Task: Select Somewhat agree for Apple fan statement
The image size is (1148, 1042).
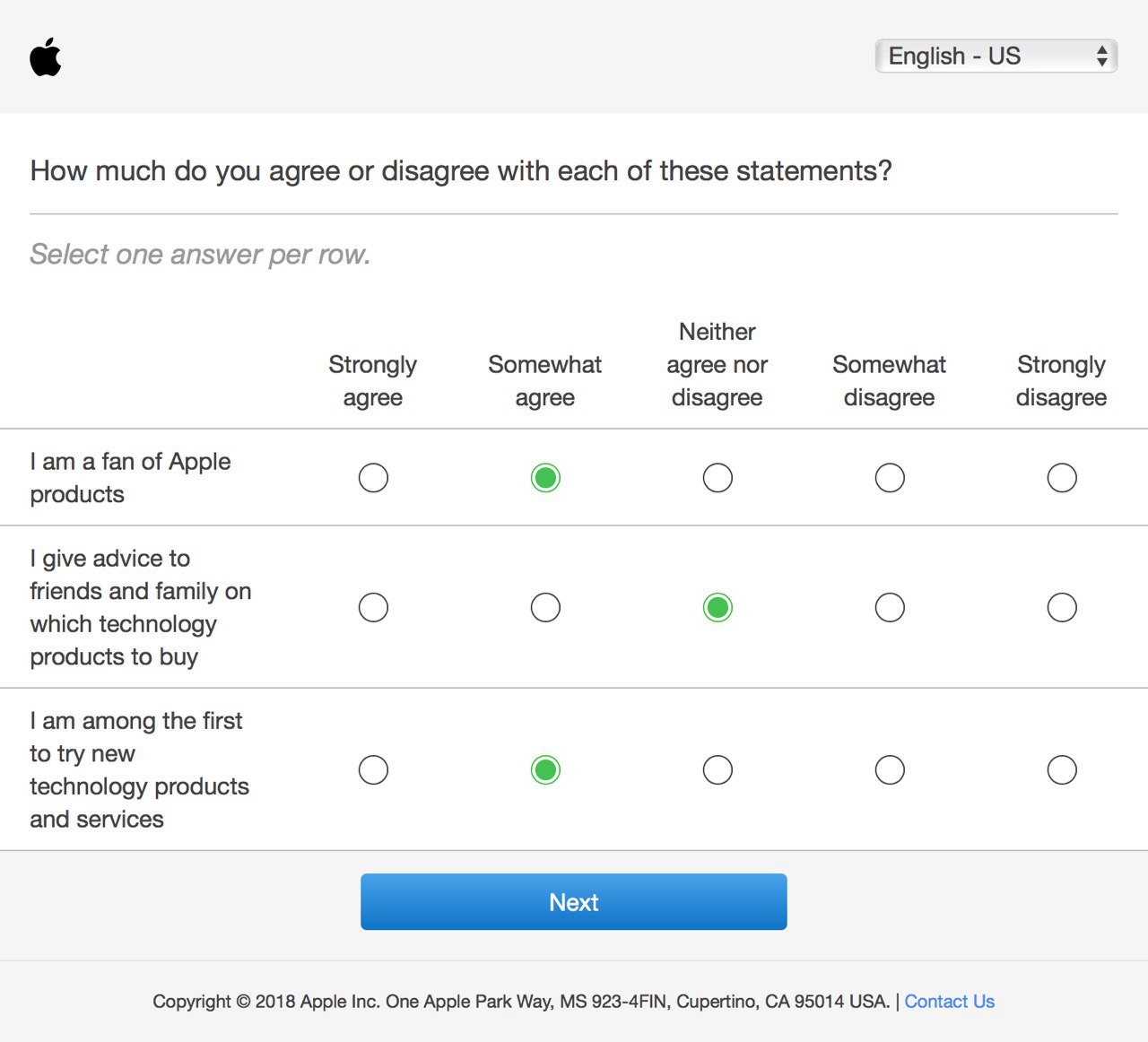Action: coord(545,478)
